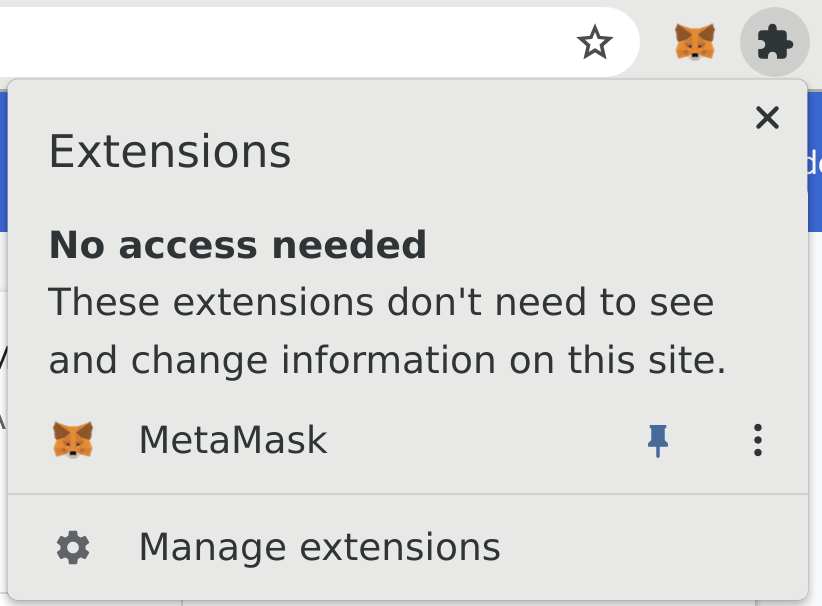Viewport: 822px width, 606px height.
Task: Click the MetaMask fox icon in browser toolbar
Action: pos(695,42)
